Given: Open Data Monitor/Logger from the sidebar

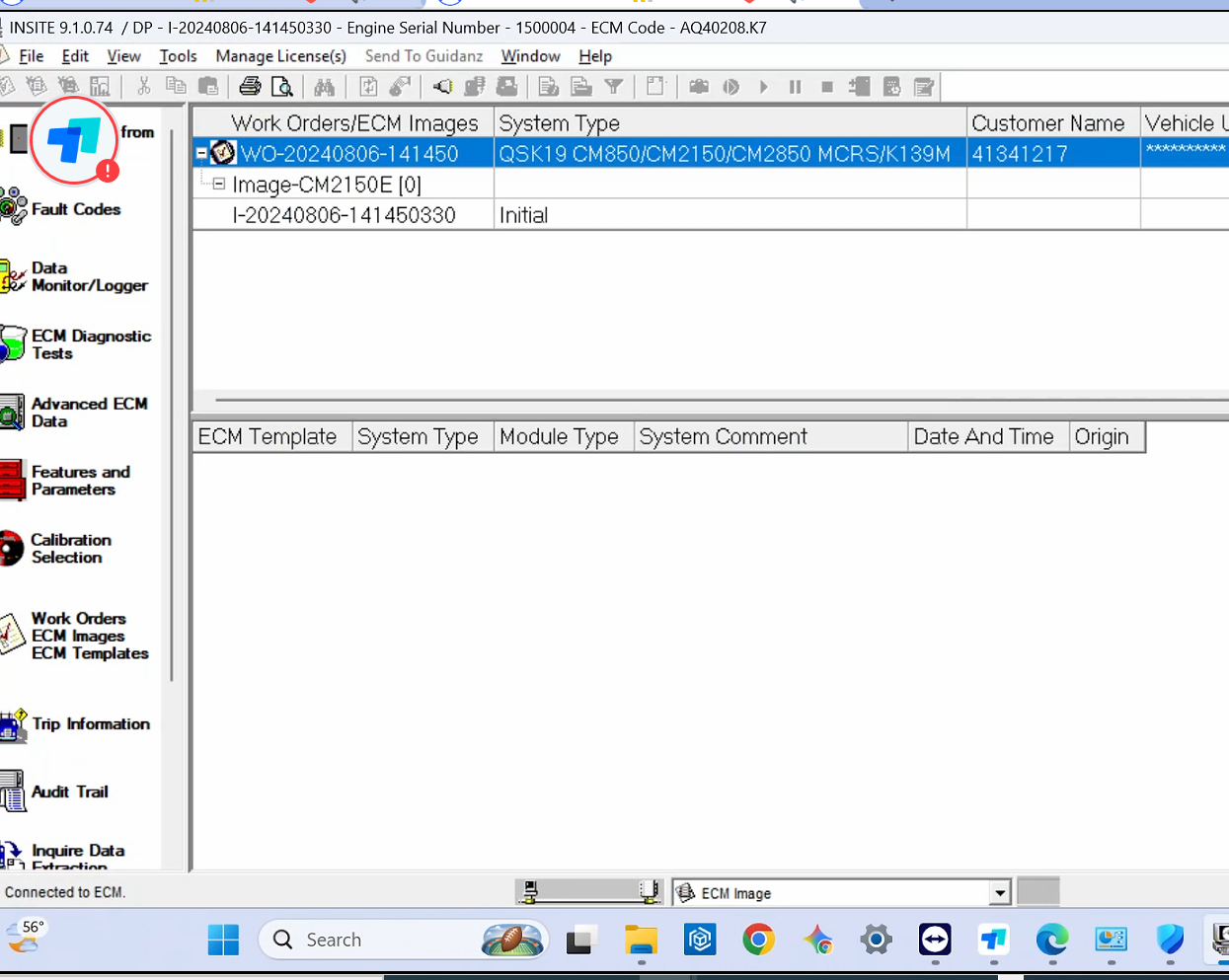Looking at the screenshot, I should (x=74, y=276).
